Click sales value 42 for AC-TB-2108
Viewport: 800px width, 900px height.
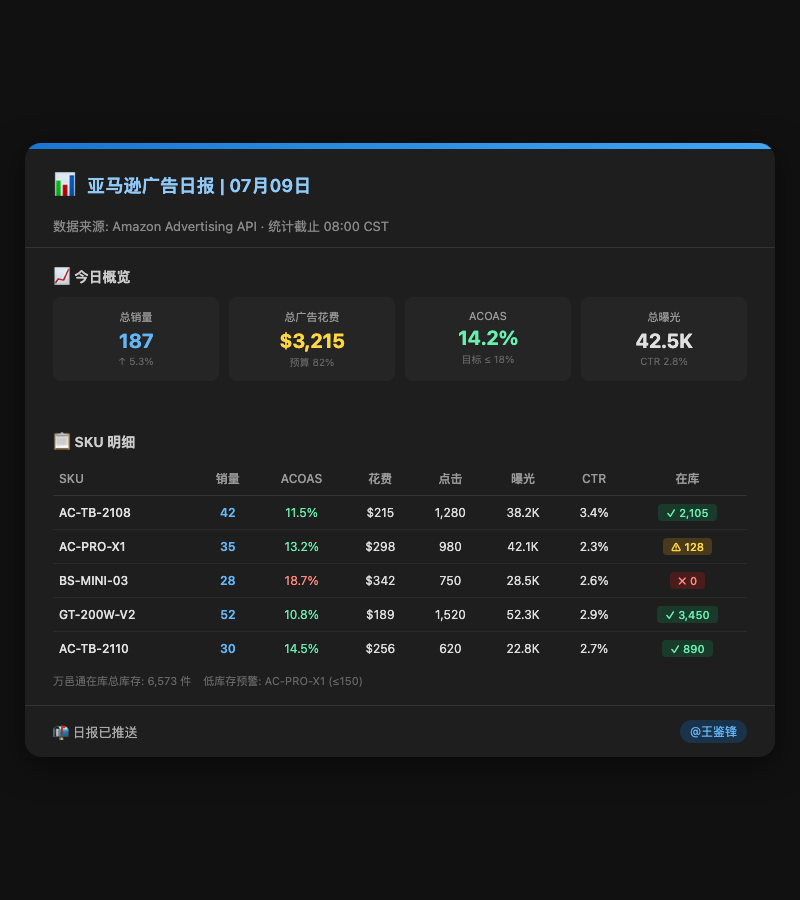pos(228,513)
